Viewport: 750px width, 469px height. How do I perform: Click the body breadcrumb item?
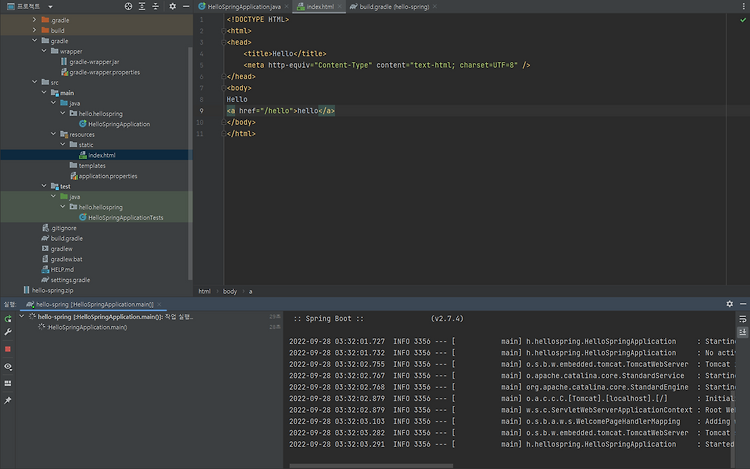[230, 291]
